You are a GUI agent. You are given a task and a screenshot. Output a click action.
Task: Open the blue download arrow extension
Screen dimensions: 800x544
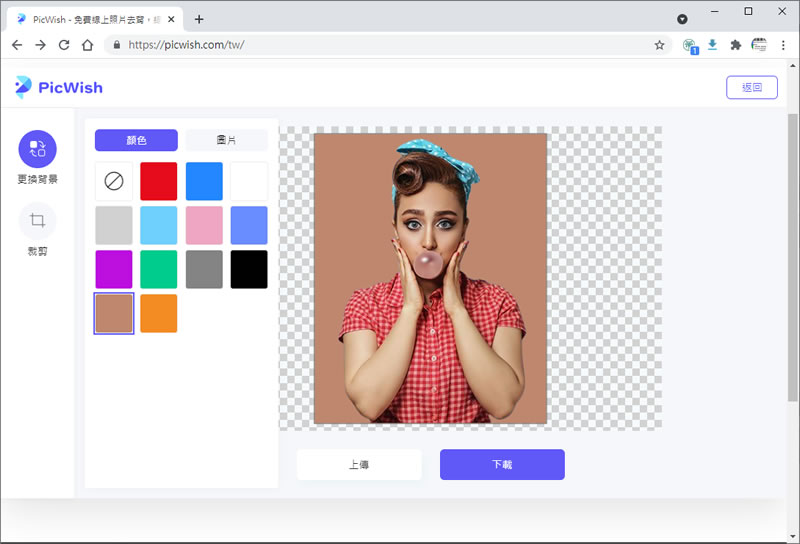tap(712, 45)
